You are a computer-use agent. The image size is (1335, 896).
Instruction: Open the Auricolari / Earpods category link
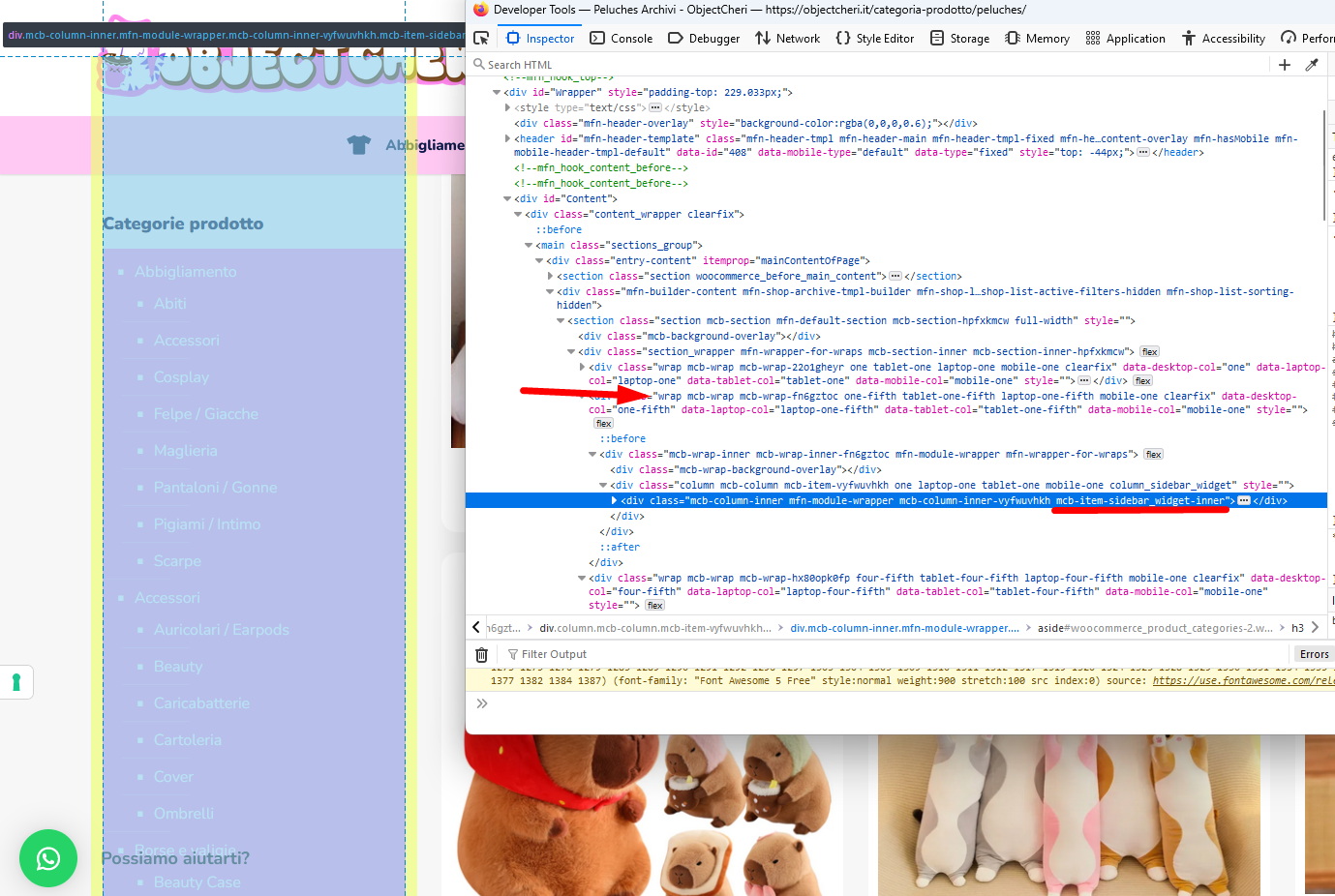pos(222,630)
